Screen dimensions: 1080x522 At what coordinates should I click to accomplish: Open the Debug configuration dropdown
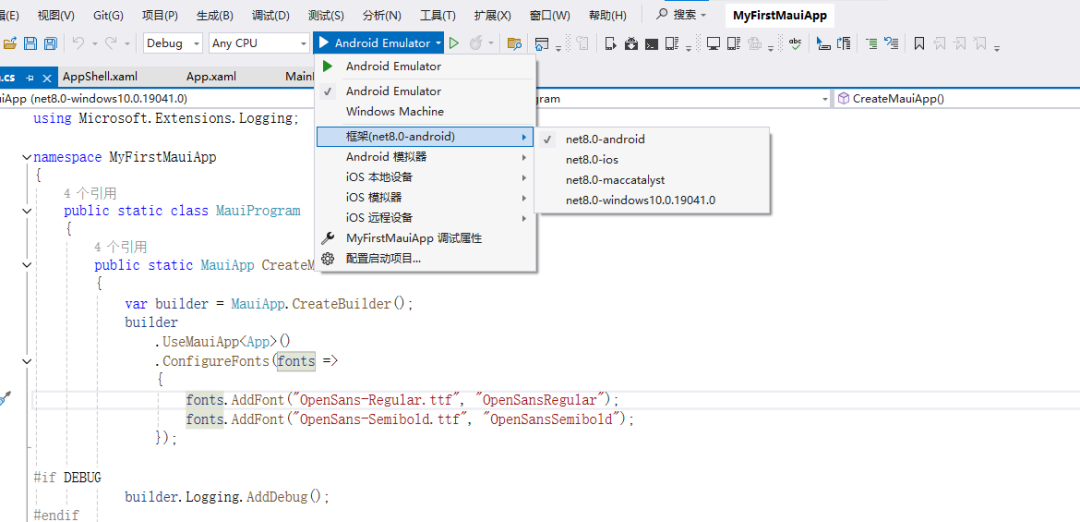pyautogui.click(x=174, y=43)
